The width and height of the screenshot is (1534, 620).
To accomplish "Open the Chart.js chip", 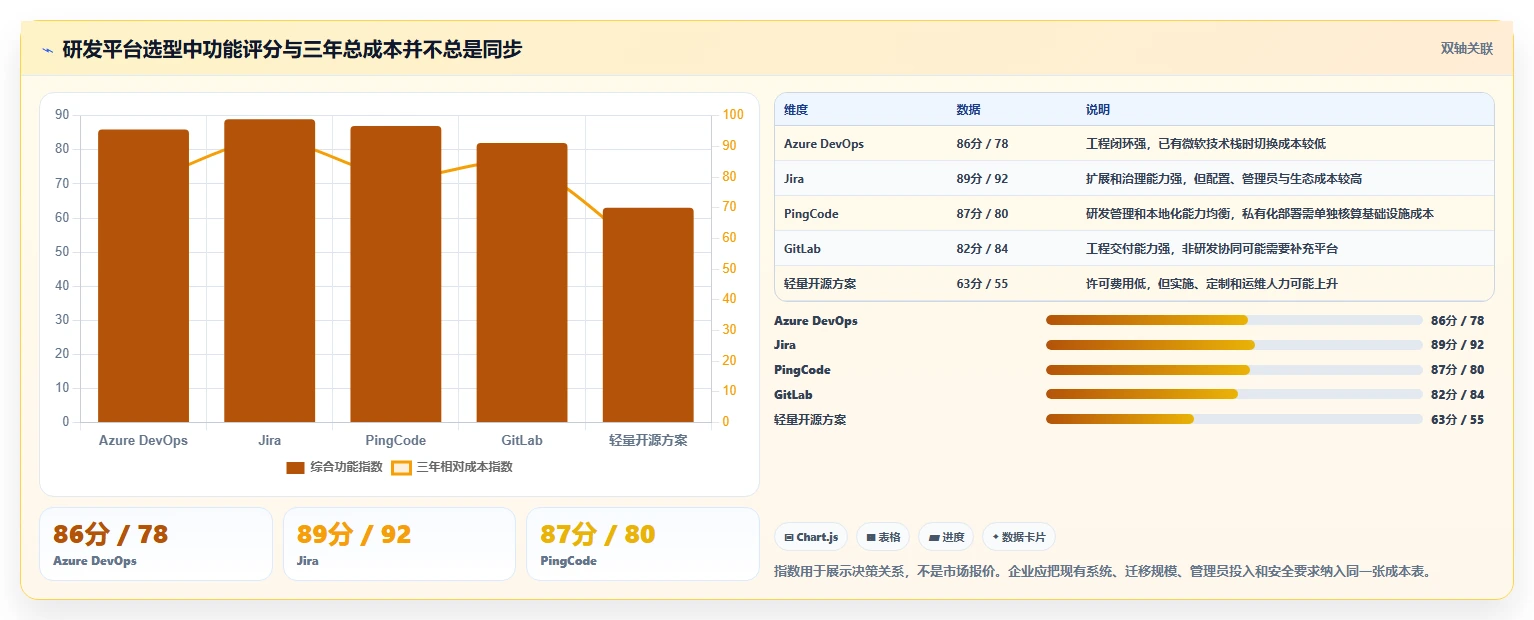I will [x=811, y=537].
